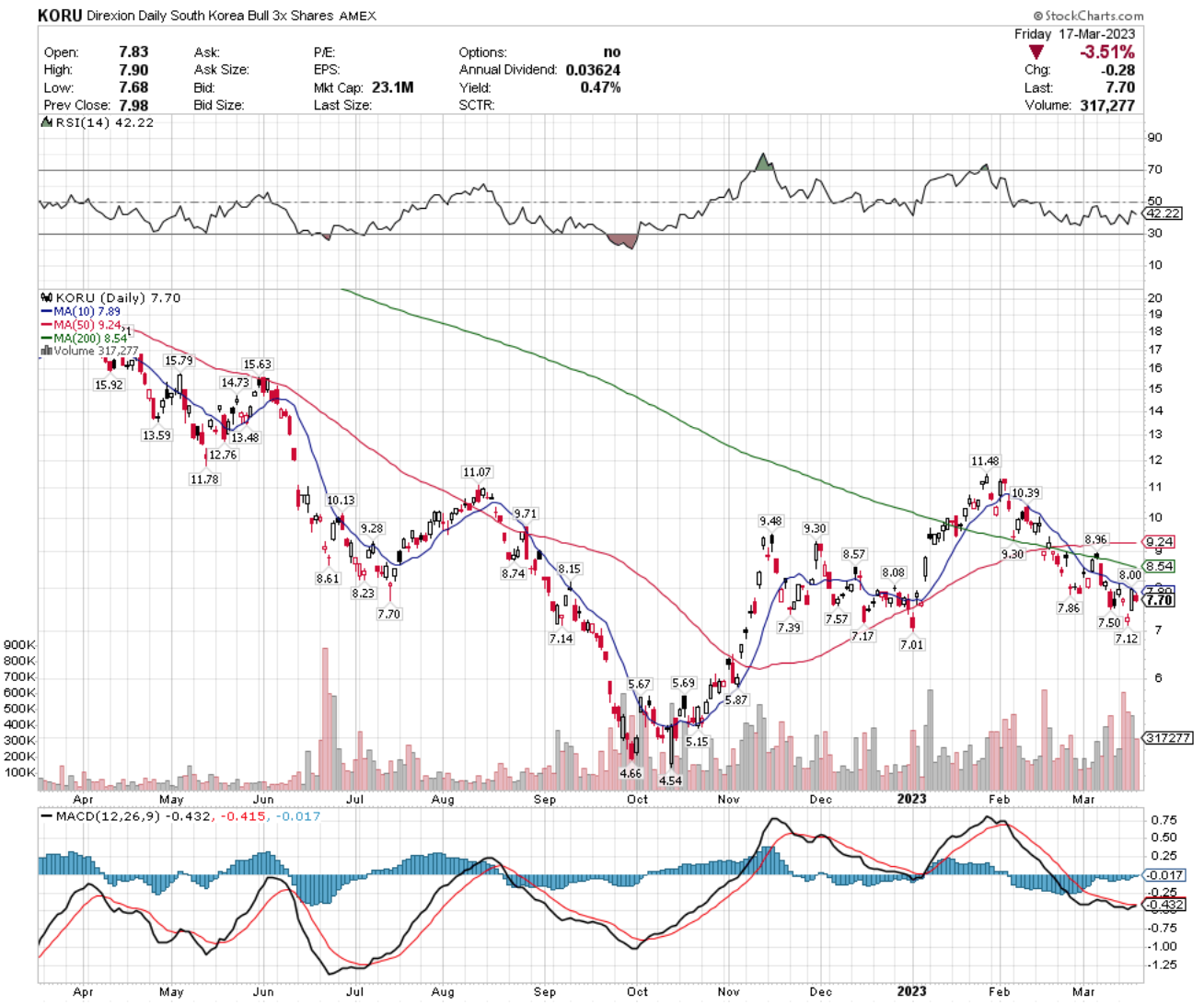Click the -0.415 MACD signal value in legend
The width and height of the screenshot is (1204, 1005).
(244, 816)
